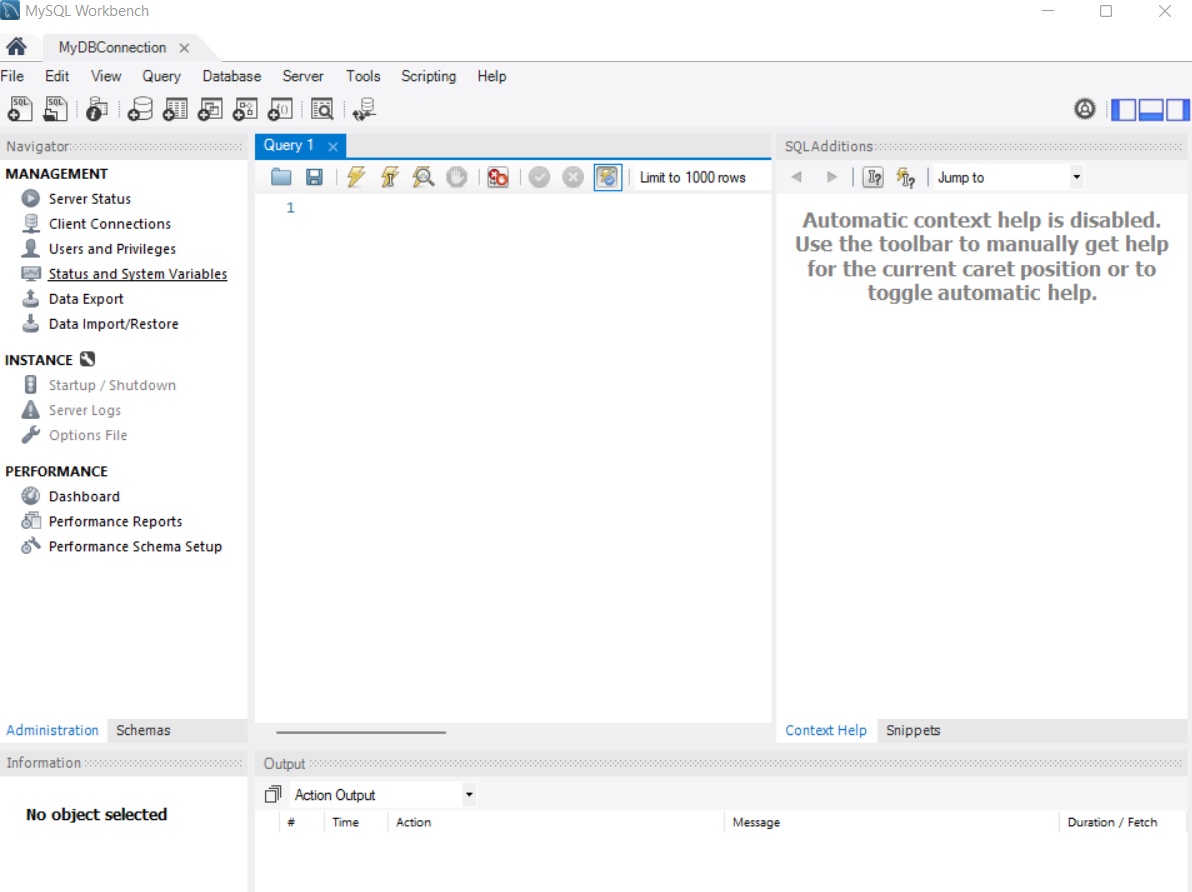The image size is (1192, 892).
Task: Click into SQL editor line 1
Action: click(532, 208)
